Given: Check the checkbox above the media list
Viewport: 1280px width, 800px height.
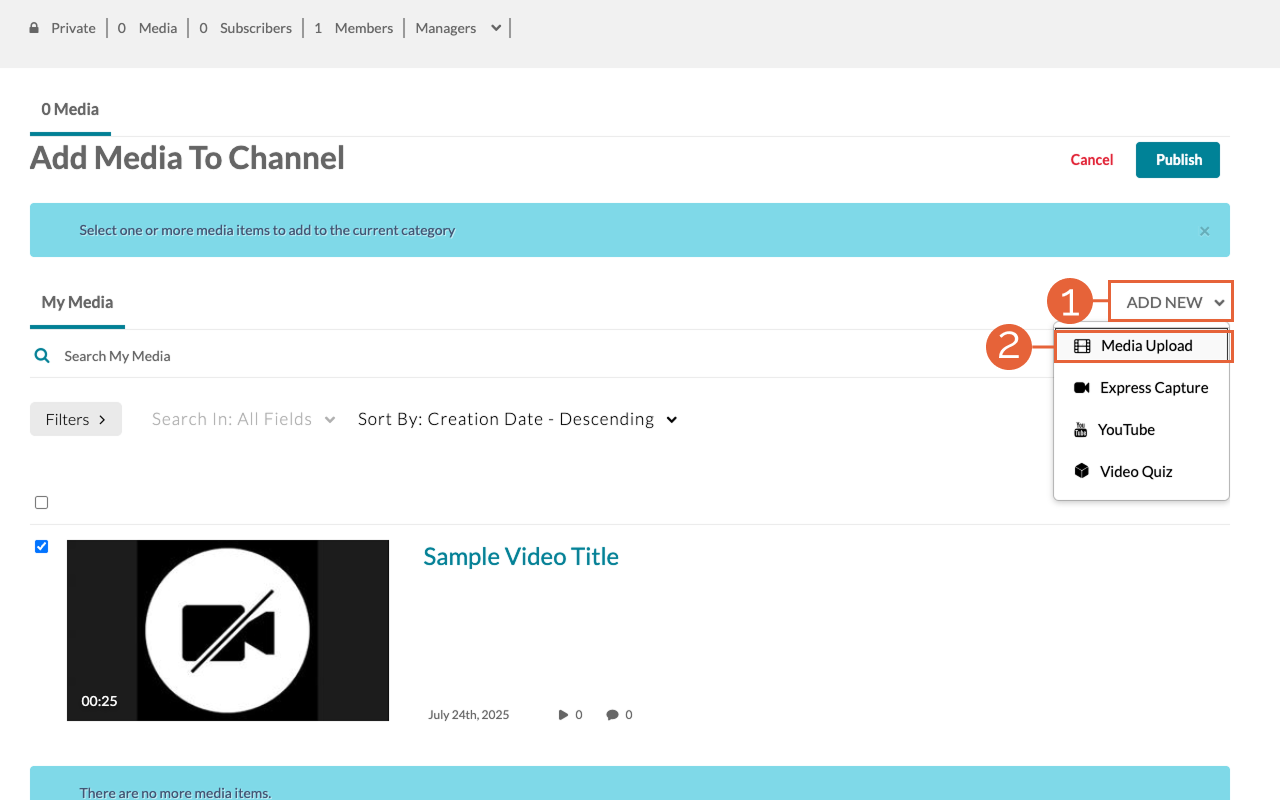Looking at the screenshot, I should [x=41, y=502].
